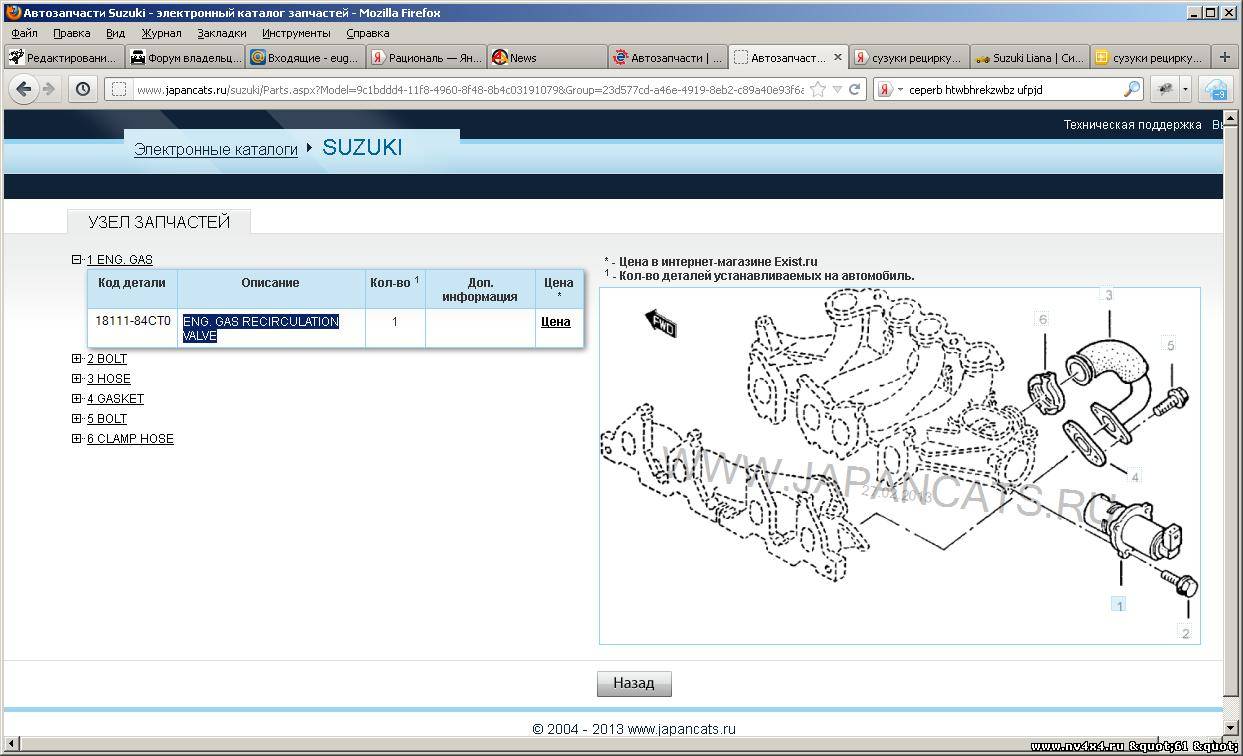Click the 4 GASKET link

(115, 399)
